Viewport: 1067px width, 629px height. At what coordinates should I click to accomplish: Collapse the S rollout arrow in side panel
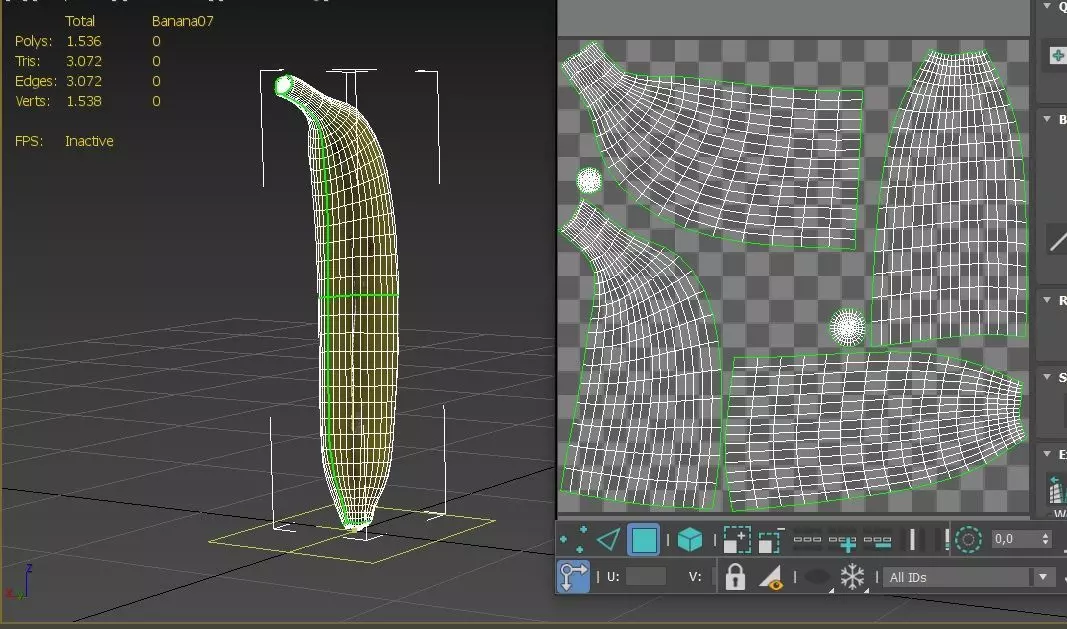click(1047, 377)
